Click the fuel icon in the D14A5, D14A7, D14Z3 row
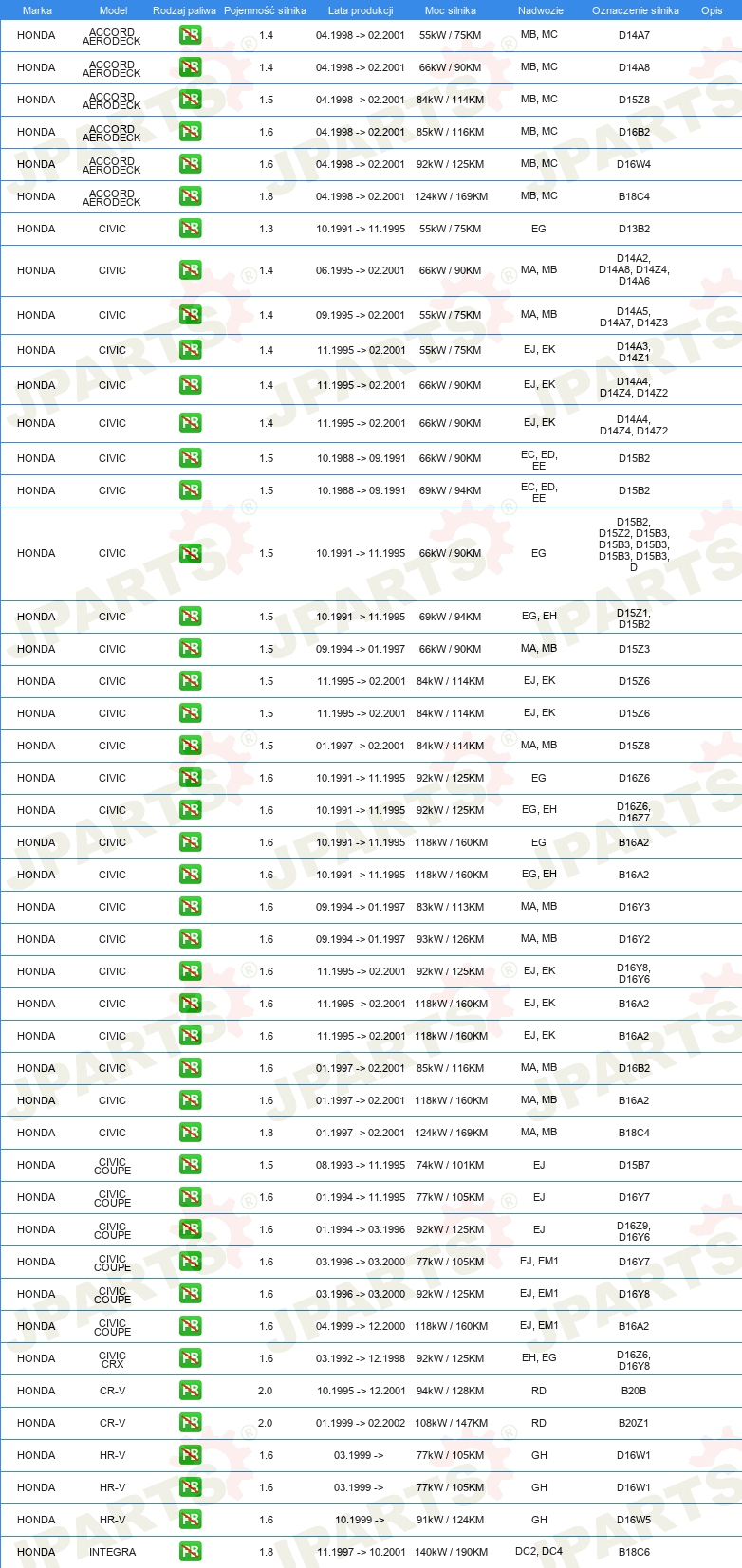Screen dimensions: 742x1568 [x=190, y=315]
